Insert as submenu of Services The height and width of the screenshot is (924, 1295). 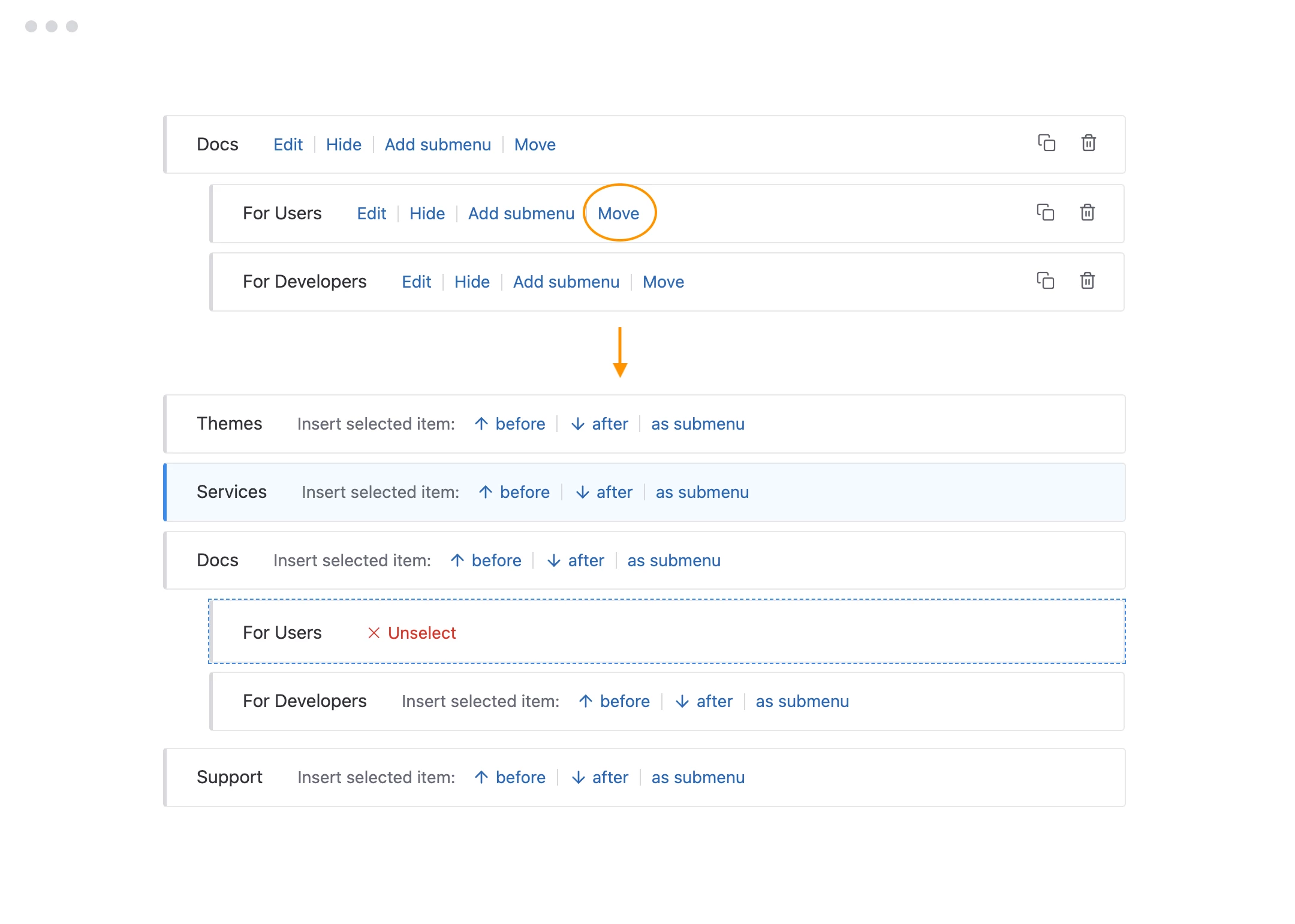point(702,492)
